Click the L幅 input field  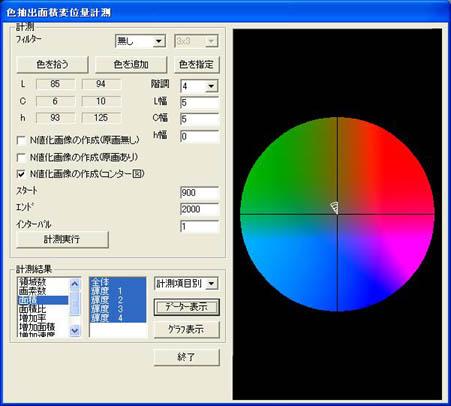point(199,103)
